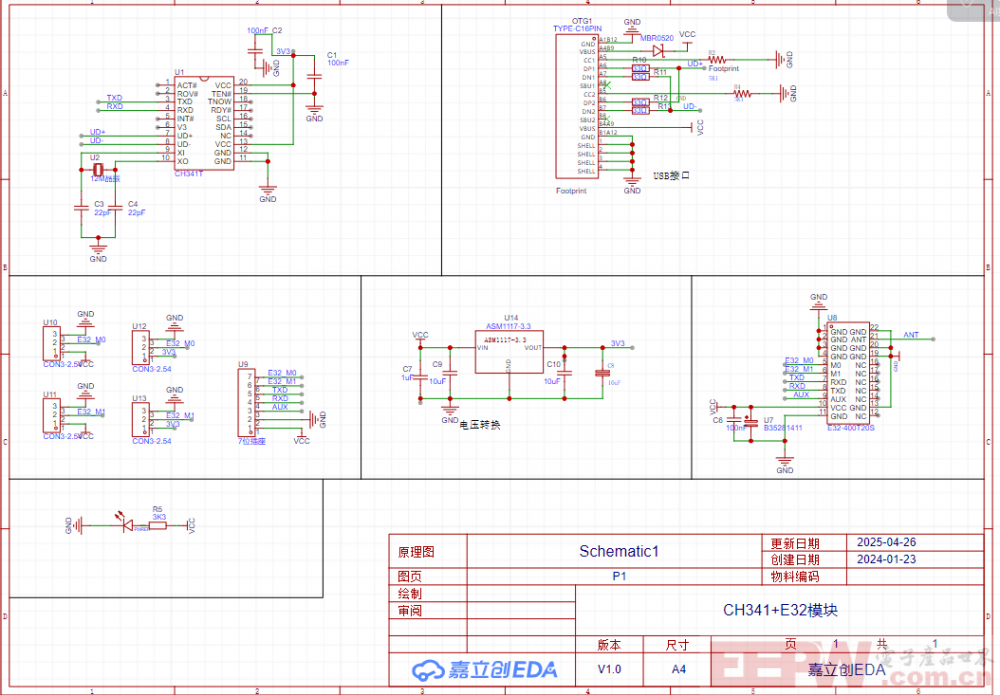
Task: Select resistor R10 on the DP1 line
Action: click(x=640, y=68)
